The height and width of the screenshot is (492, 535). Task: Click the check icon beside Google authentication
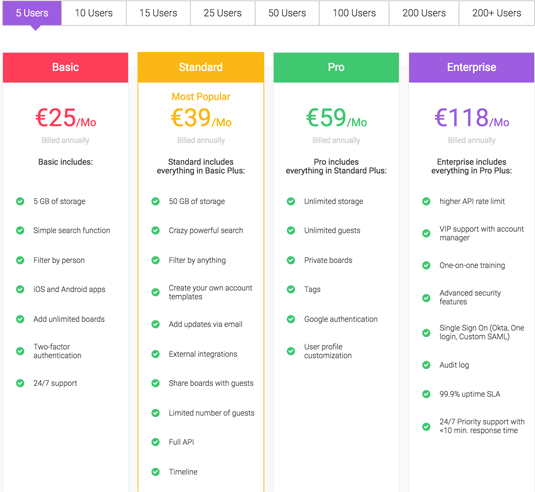click(x=291, y=319)
